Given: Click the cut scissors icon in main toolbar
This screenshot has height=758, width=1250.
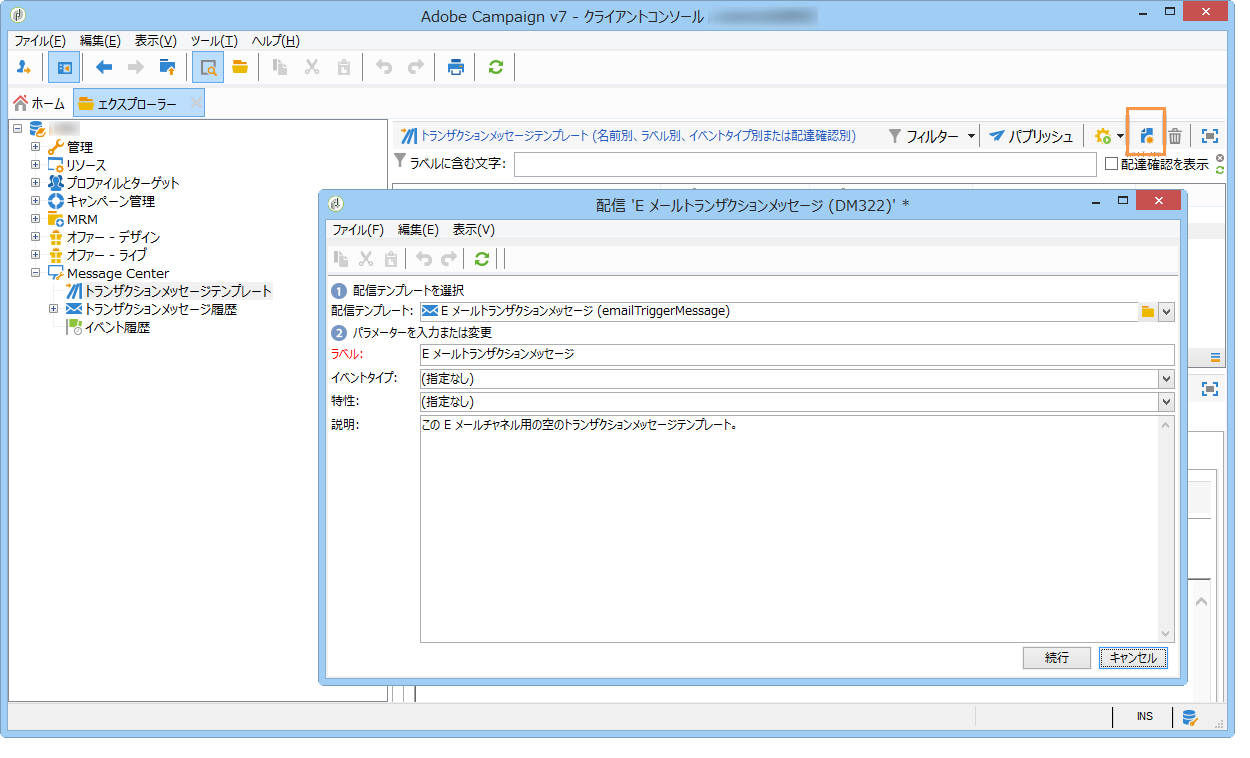Looking at the screenshot, I should 312,68.
